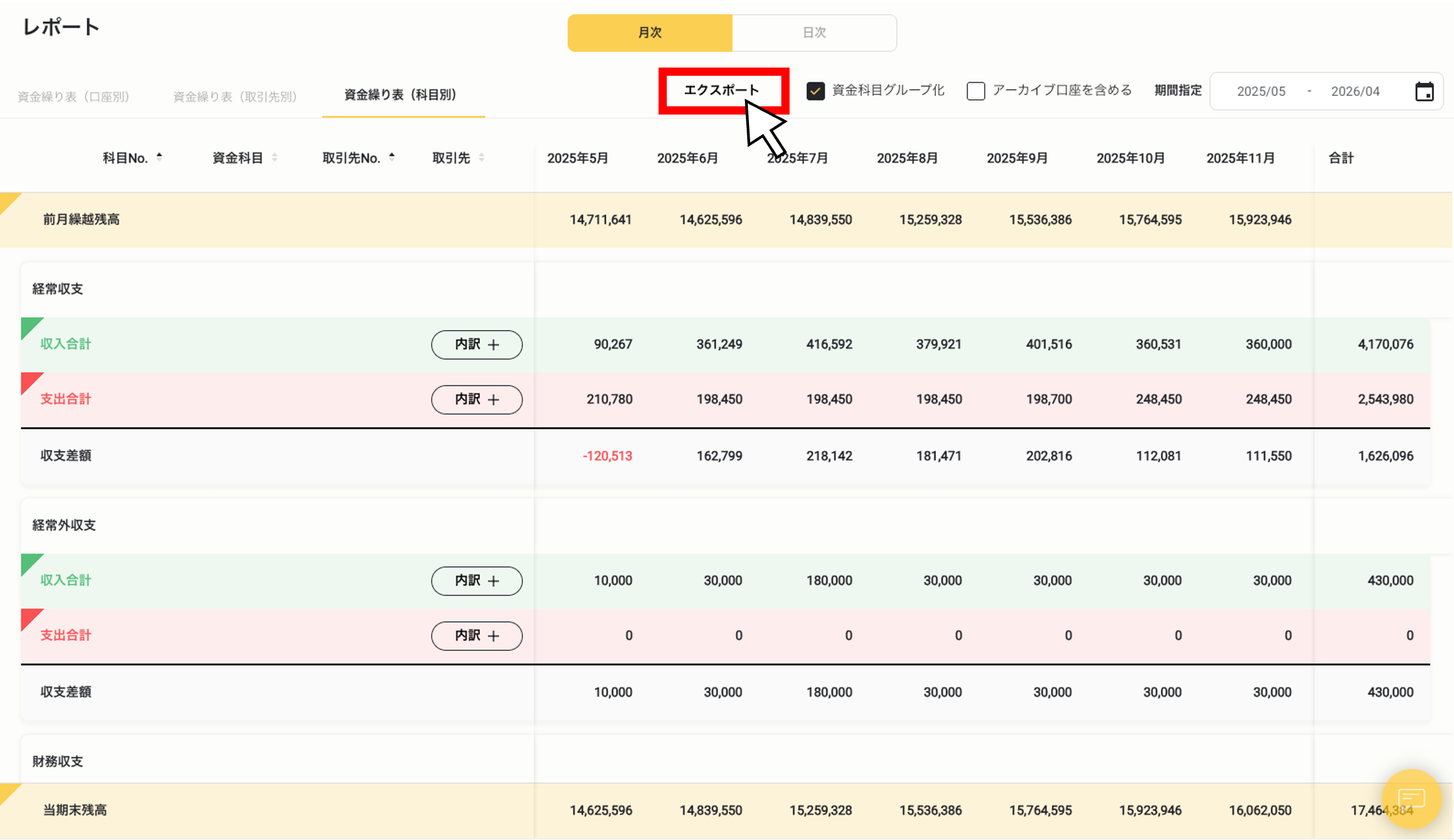Select the 月次 toggle
Screen dimensions: 1454x840
[x=650, y=33]
